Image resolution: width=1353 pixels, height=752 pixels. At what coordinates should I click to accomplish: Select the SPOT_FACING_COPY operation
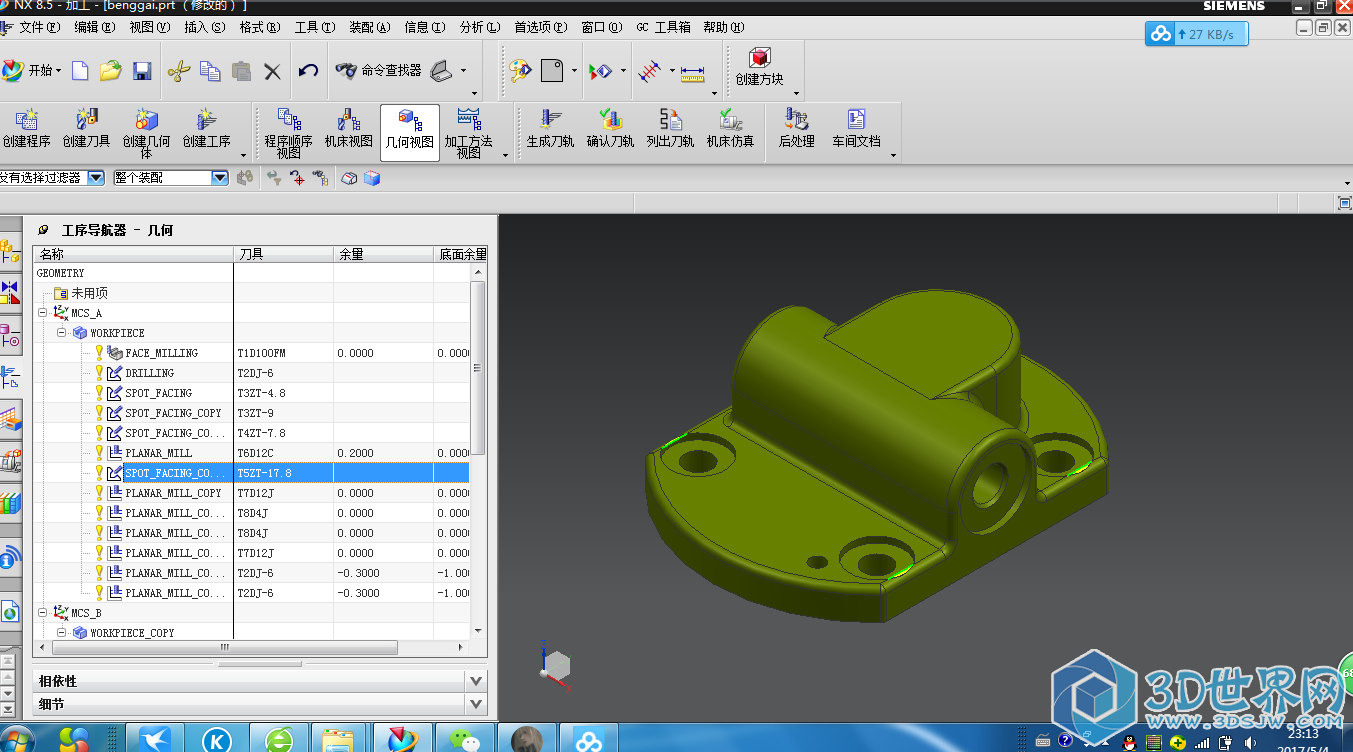coord(173,413)
